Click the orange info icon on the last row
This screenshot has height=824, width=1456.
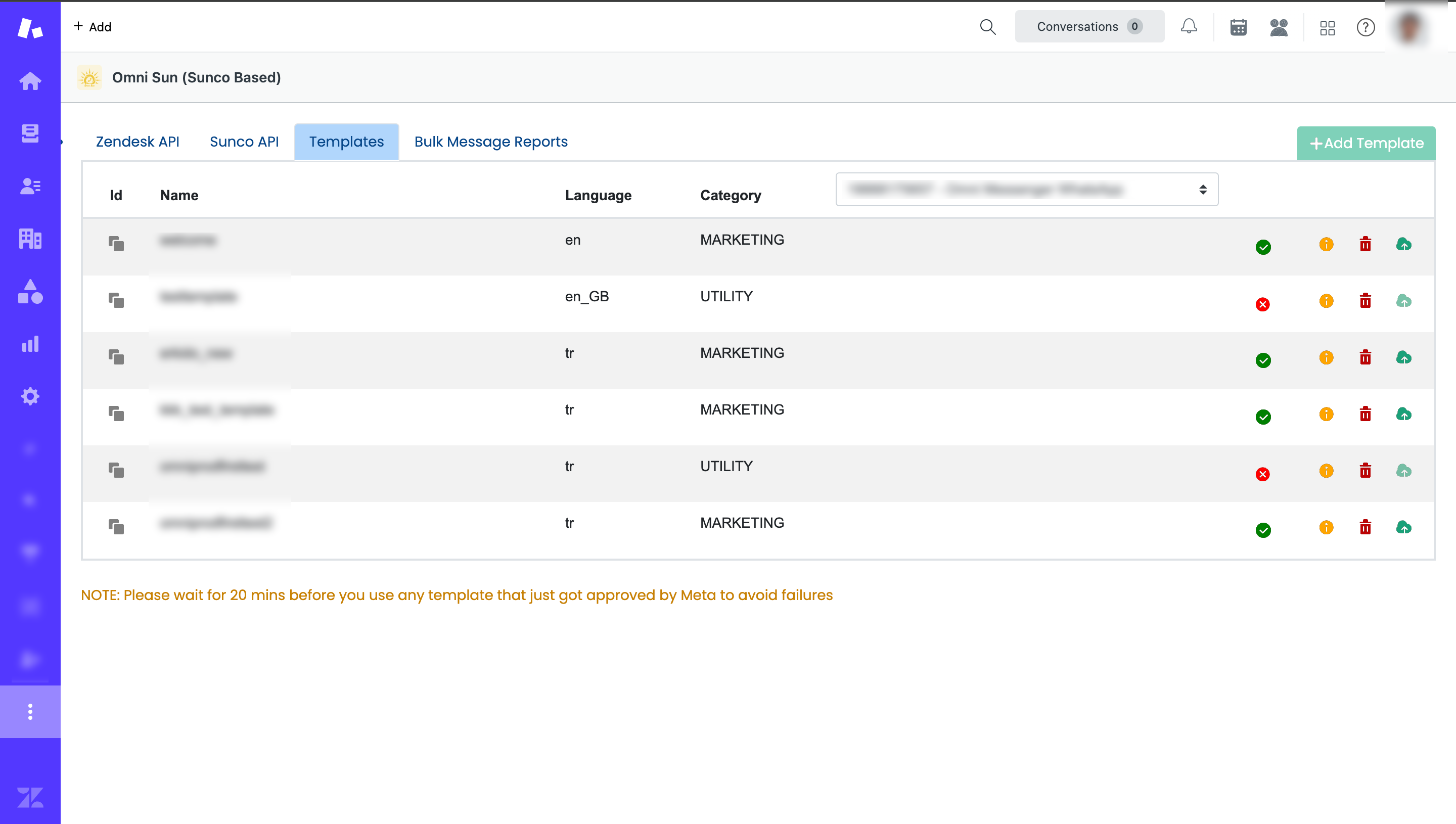[1327, 529]
